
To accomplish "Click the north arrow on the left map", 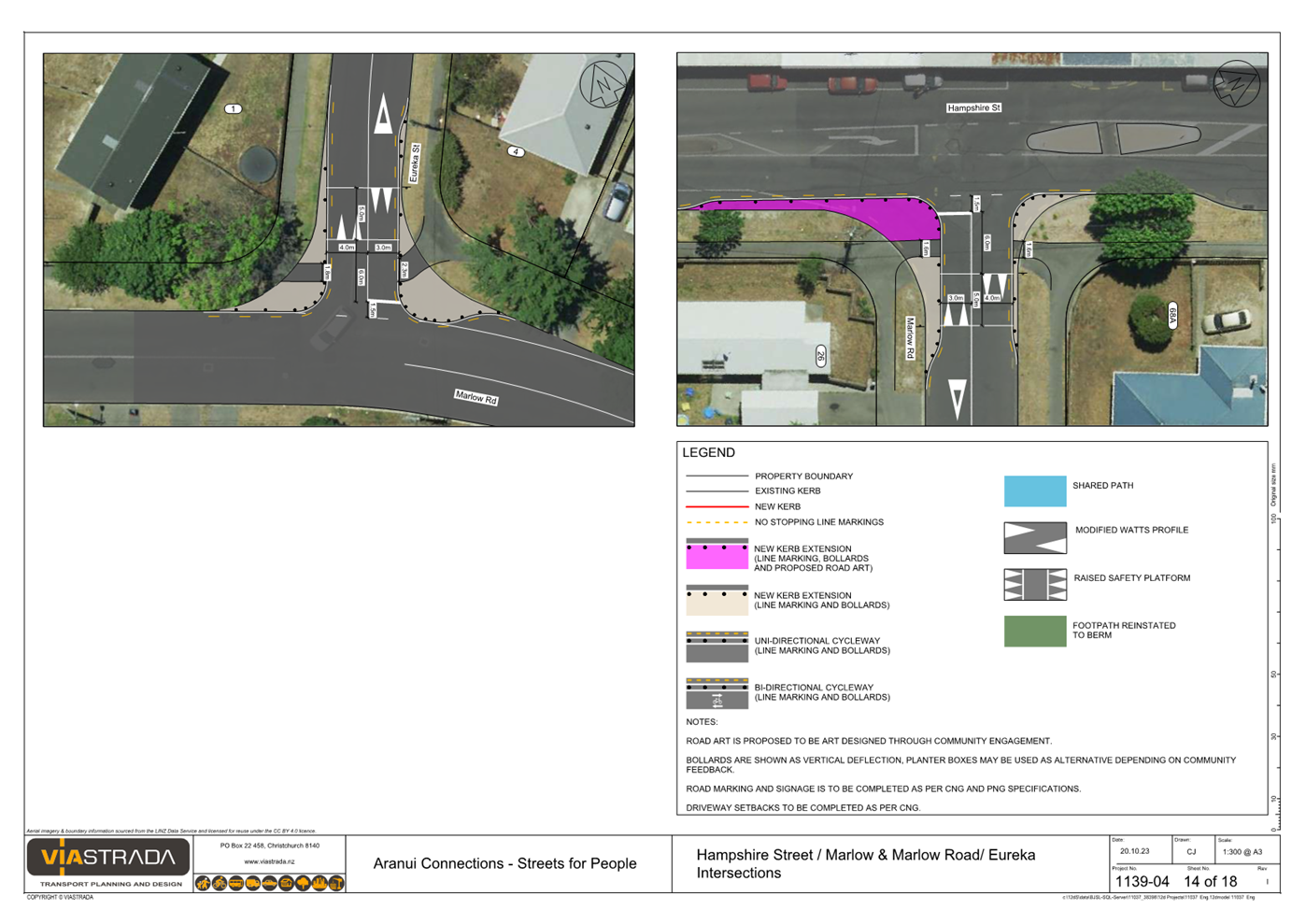I will click(x=603, y=84).
